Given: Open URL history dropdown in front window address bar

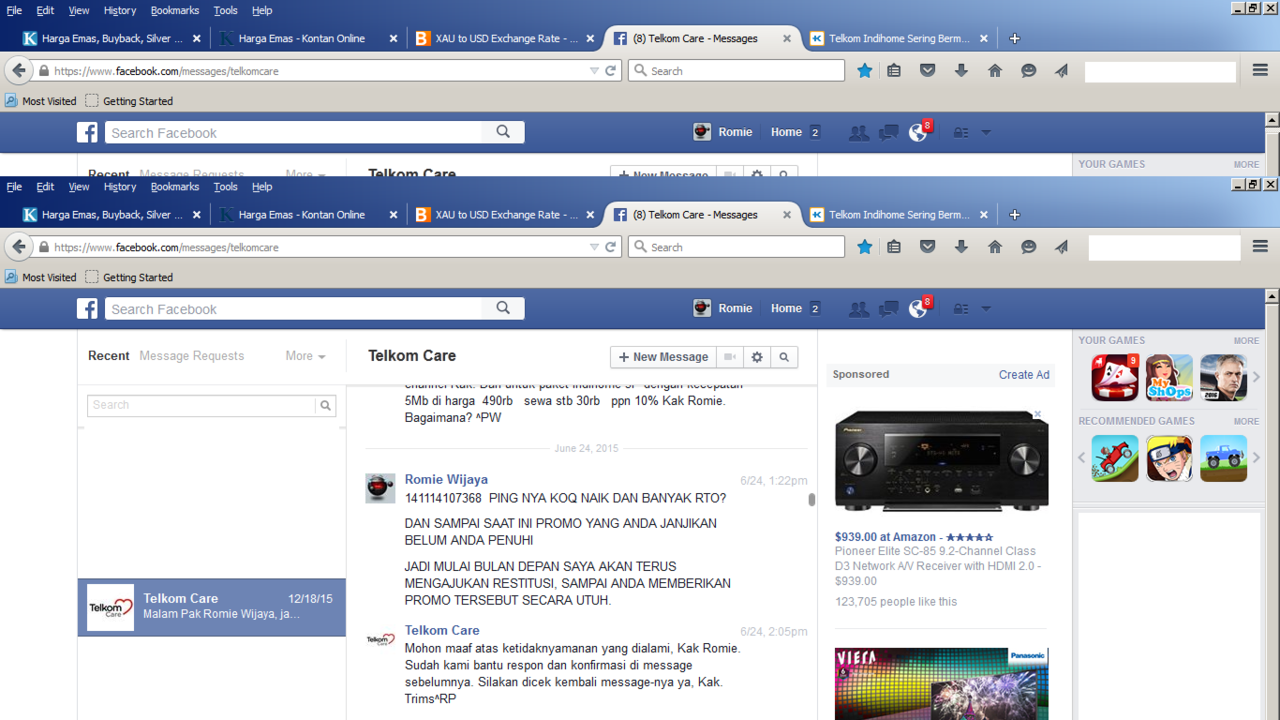Looking at the screenshot, I should click(x=594, y=247).
